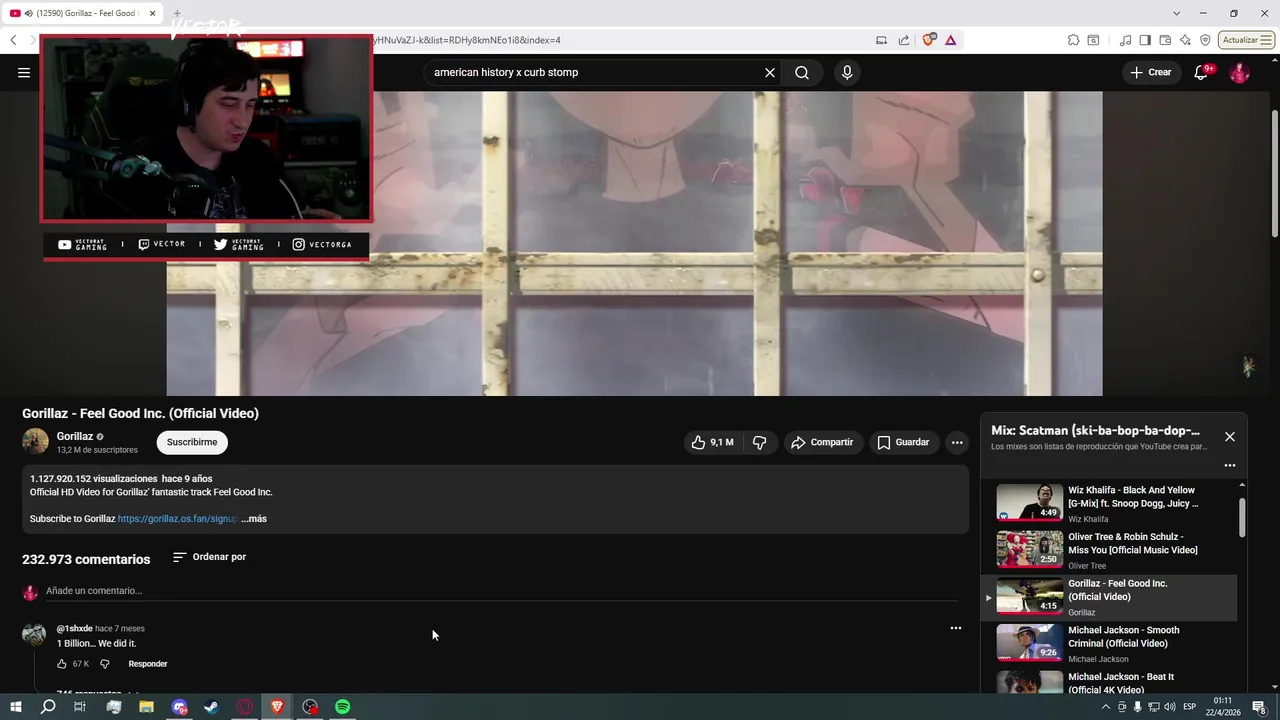Clear the search box with the X icon
Image resolution: width=1280 pixels, height=720 pixels.
click(x=770, y=72)
